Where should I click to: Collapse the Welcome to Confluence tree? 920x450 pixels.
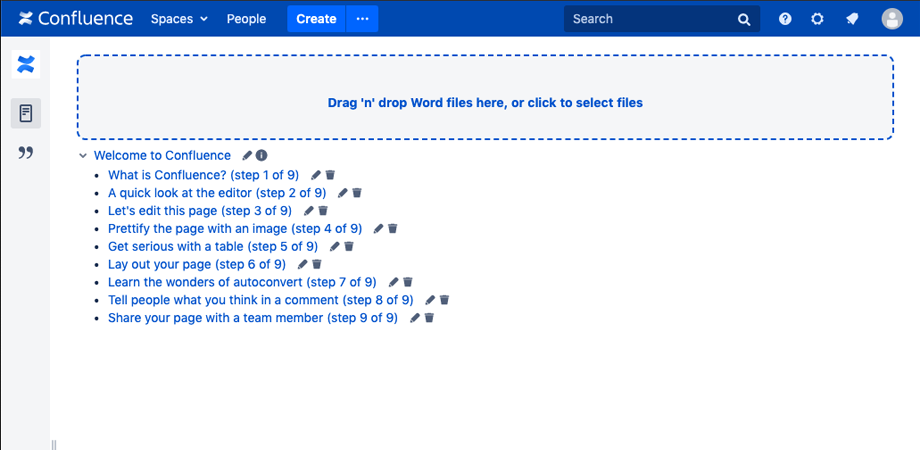tap(83, 156)
